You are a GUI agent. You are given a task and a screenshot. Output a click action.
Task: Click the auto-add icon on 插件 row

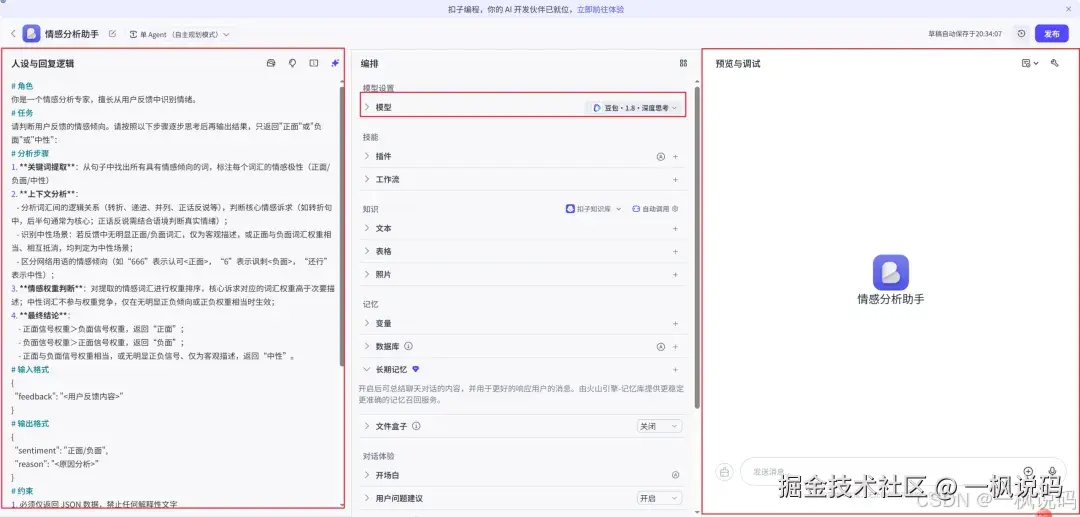(661, 156)
